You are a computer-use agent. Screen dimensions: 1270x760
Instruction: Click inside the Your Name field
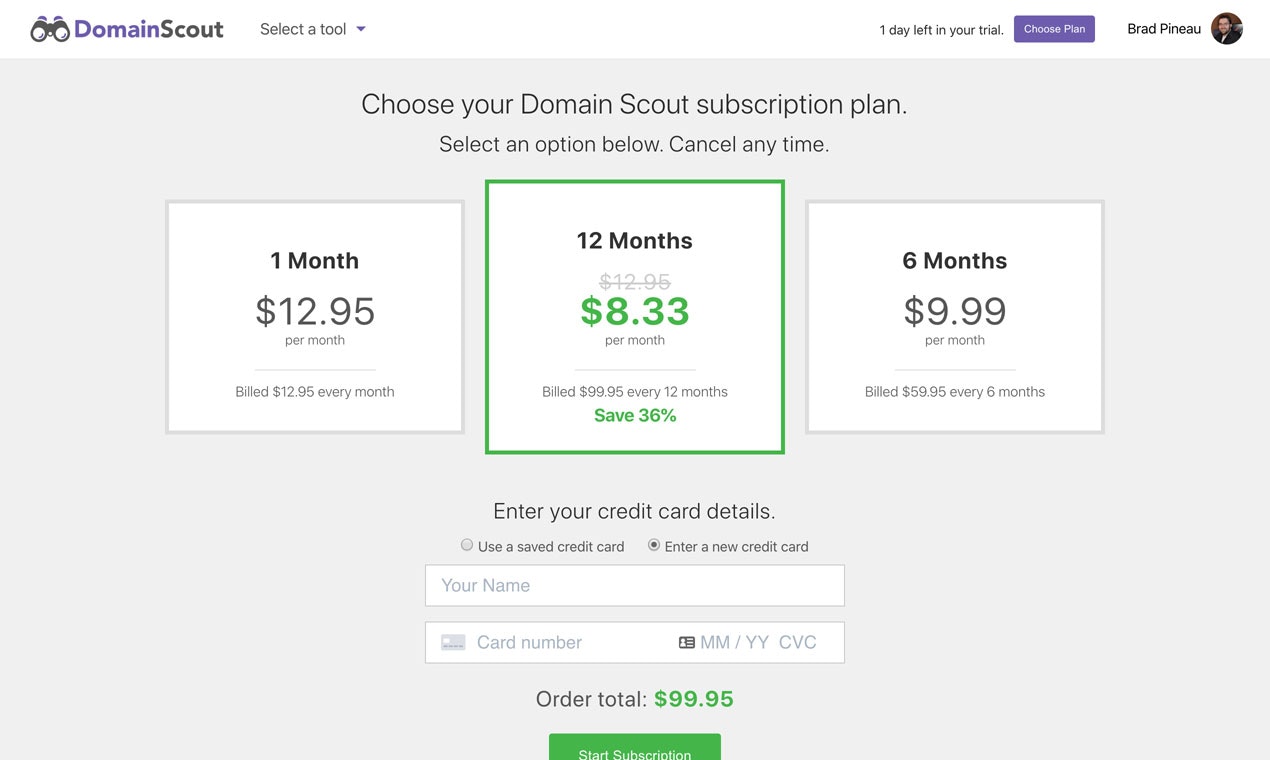coord(634,585)
